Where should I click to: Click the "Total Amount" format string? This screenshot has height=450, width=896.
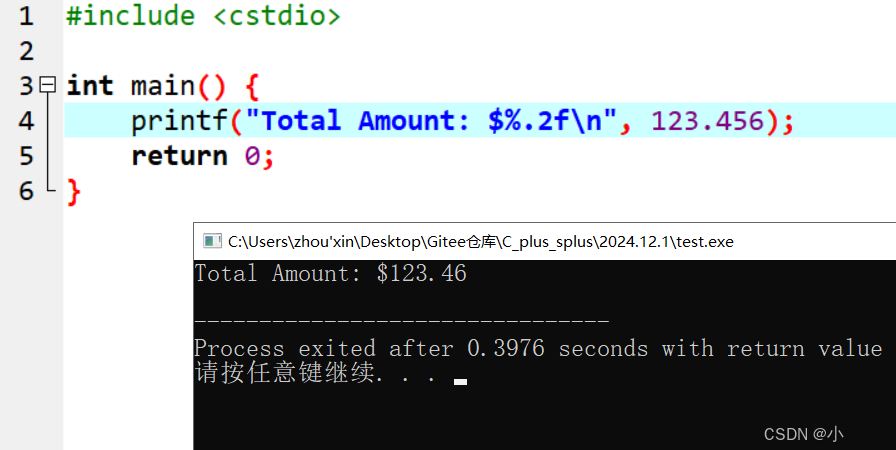point(430,121)
